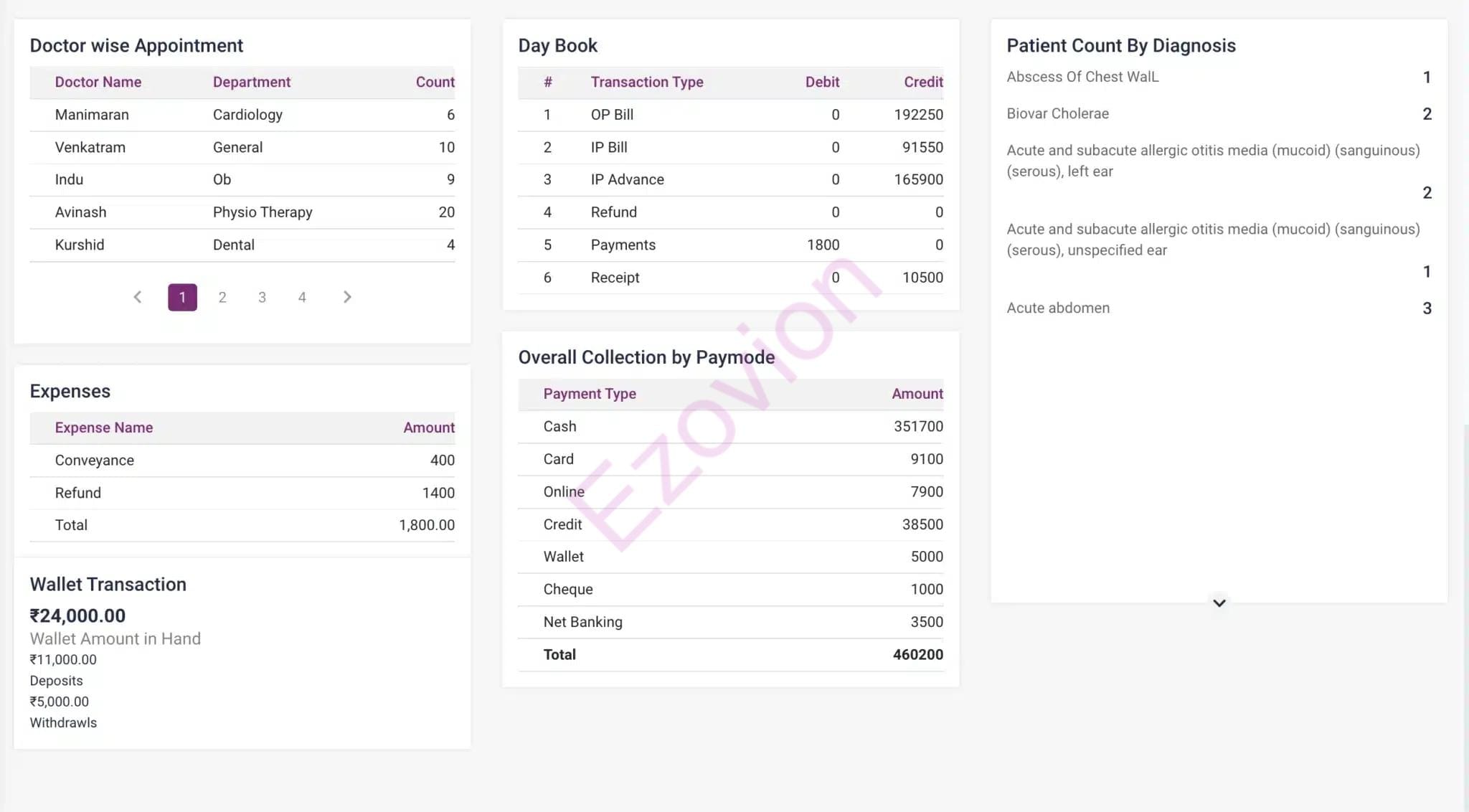Image resolution: width=1469 pixels, height=812 pixels.
Task: Expand diagnosis list with down chevron
Action: click(1219, 603)
